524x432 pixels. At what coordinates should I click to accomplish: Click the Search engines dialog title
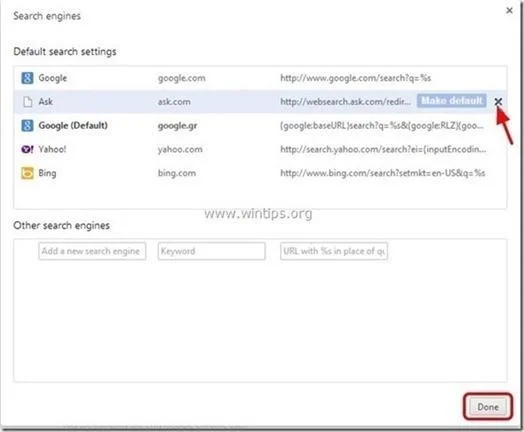[47, 16]
